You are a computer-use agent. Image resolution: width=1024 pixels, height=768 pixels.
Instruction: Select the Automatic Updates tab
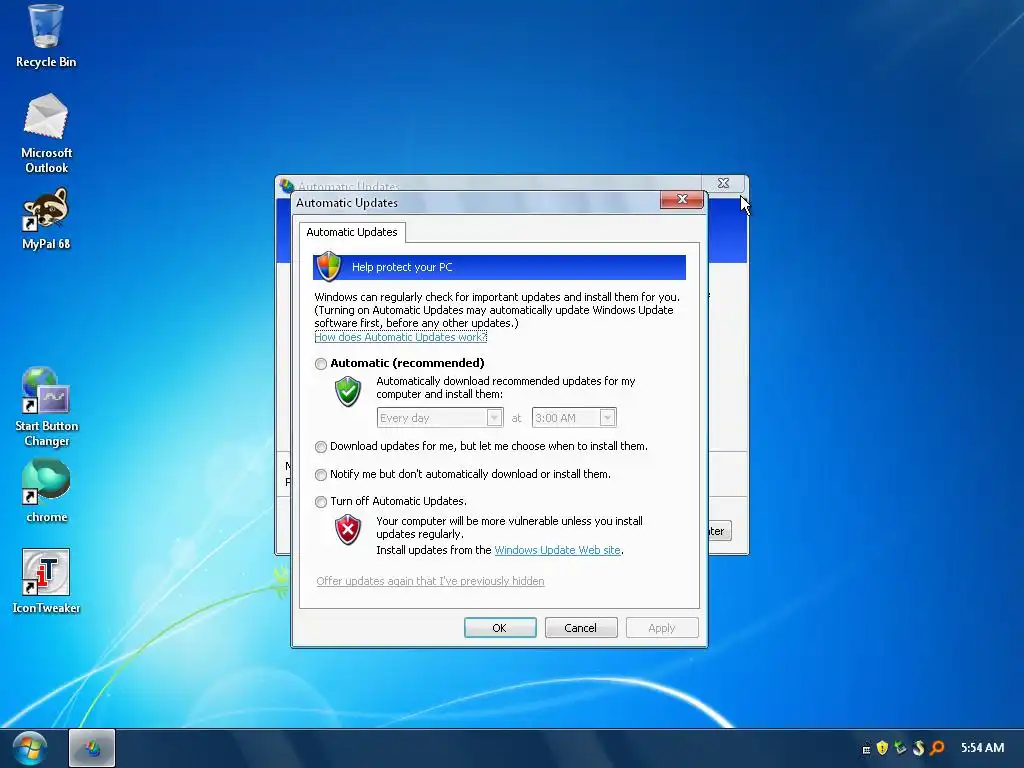pyautogui.click(x=352, y=232)
